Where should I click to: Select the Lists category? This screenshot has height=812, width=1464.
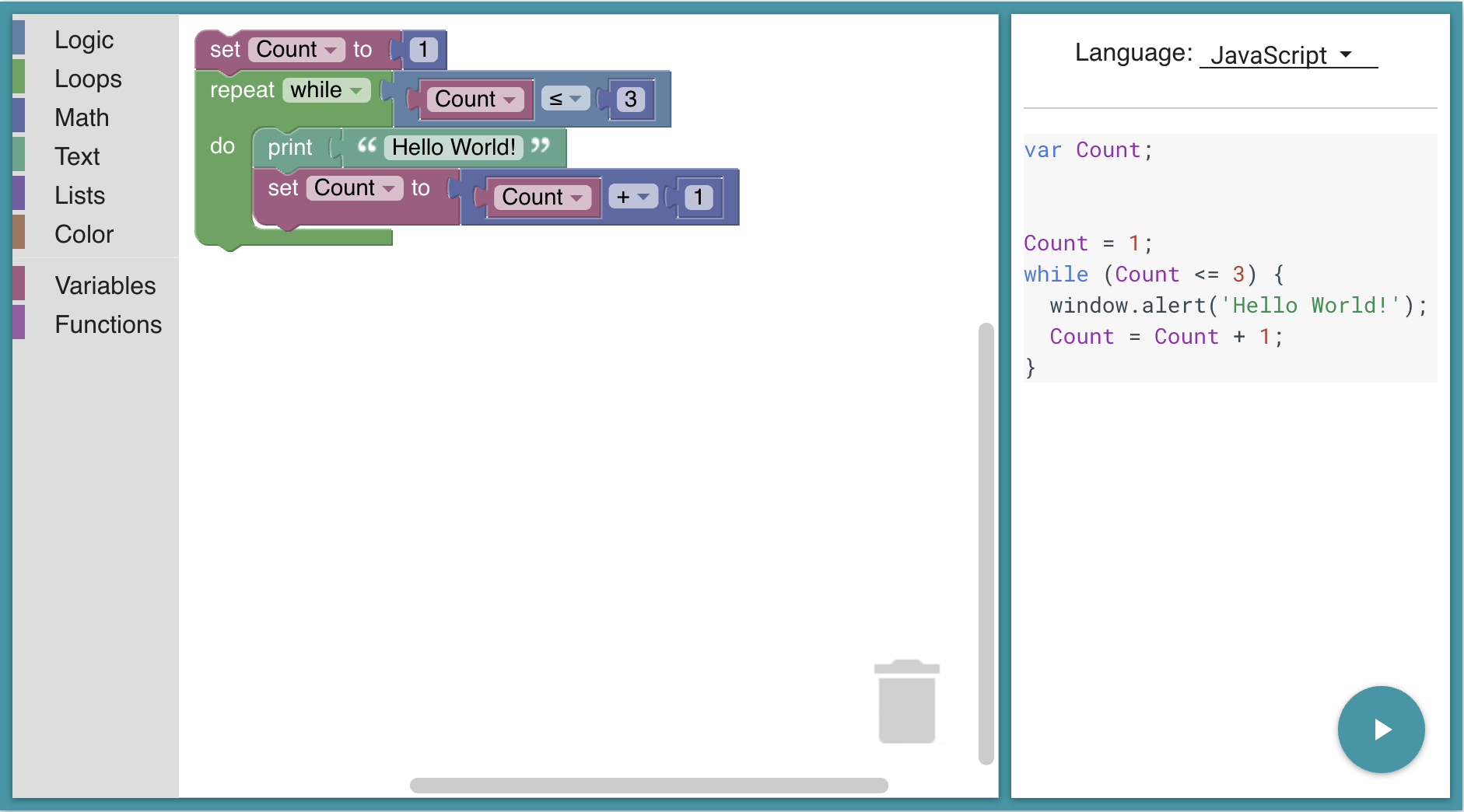[79, 195]
